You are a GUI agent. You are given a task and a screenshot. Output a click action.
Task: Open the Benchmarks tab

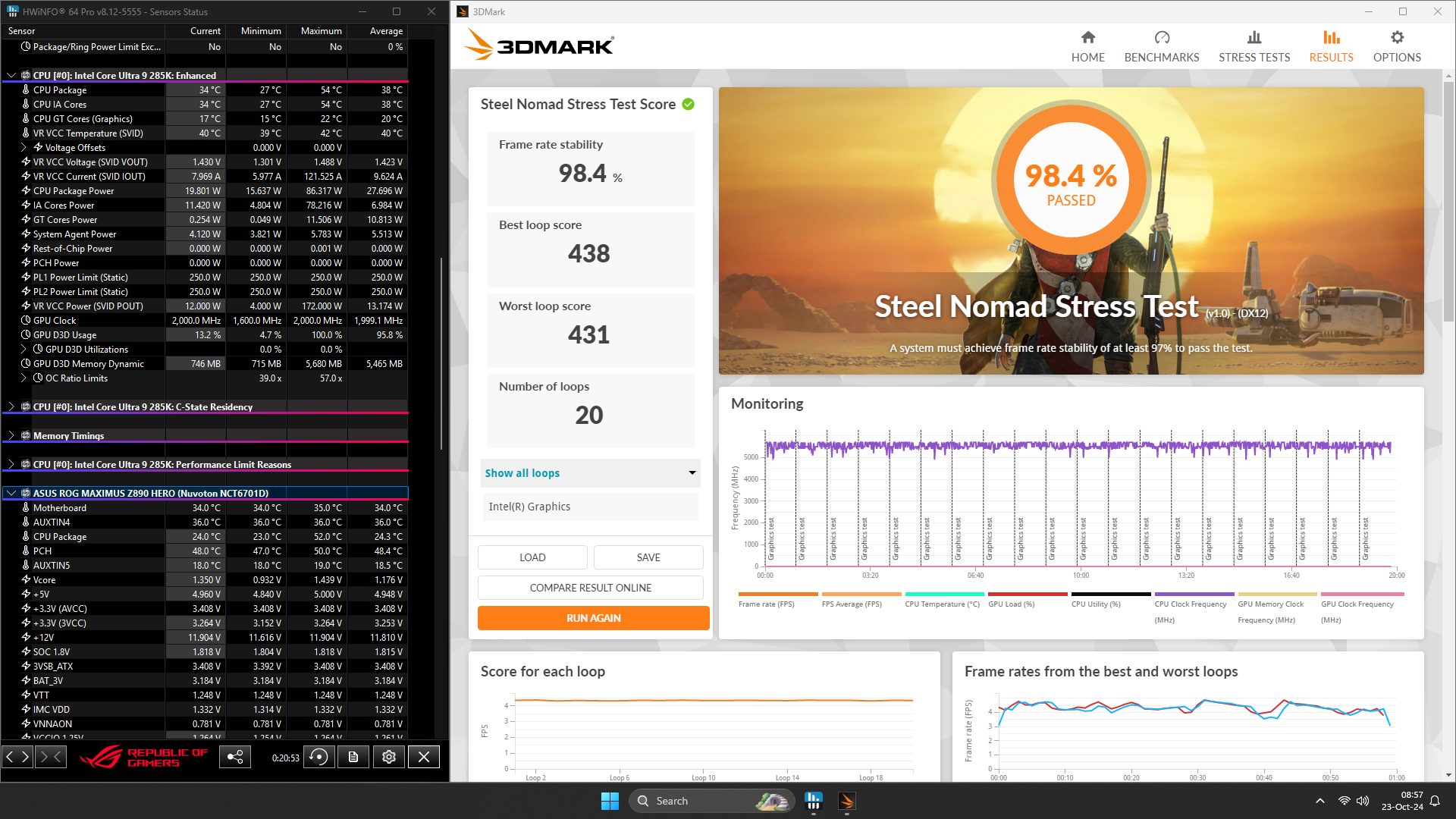(1161, 46)
